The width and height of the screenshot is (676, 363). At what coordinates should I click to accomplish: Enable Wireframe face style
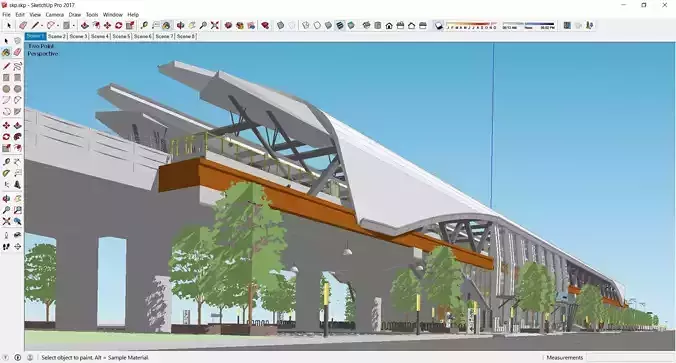[306, 25]
